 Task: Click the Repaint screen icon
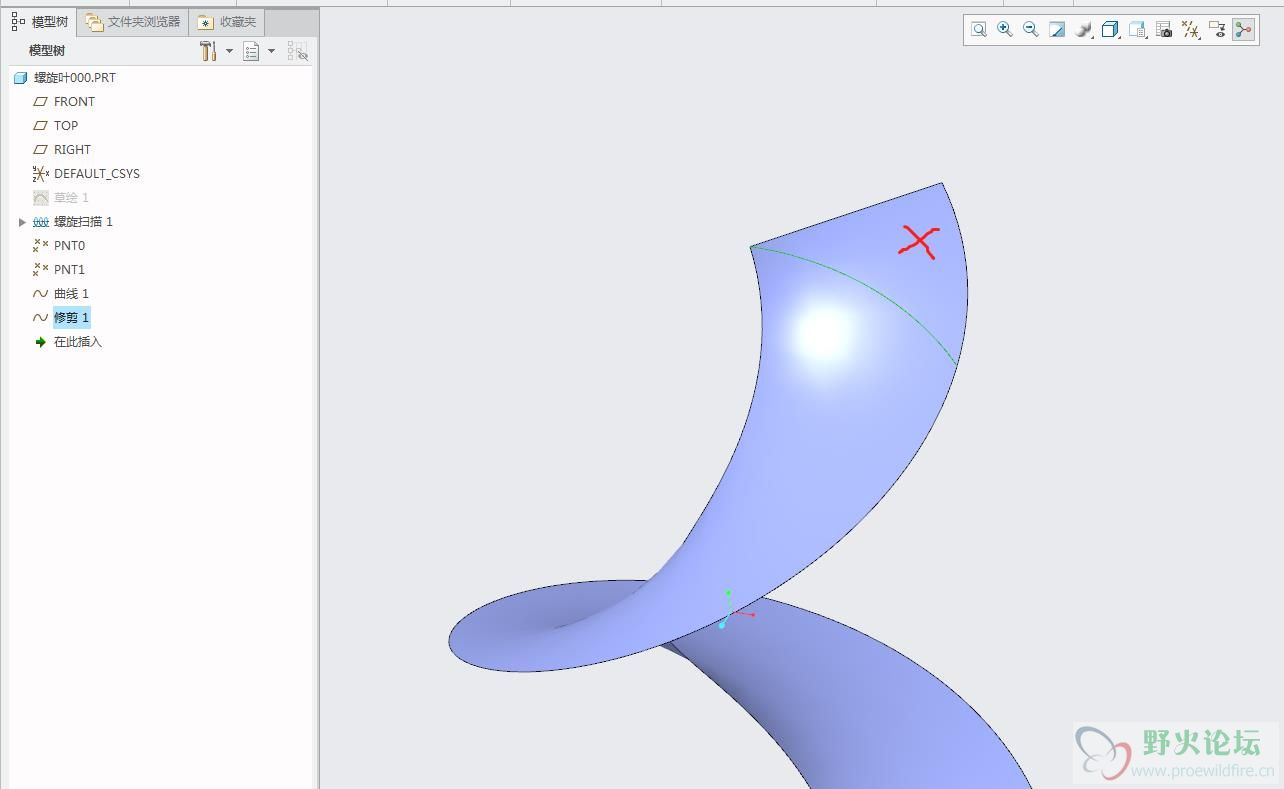coord(1057,30)
